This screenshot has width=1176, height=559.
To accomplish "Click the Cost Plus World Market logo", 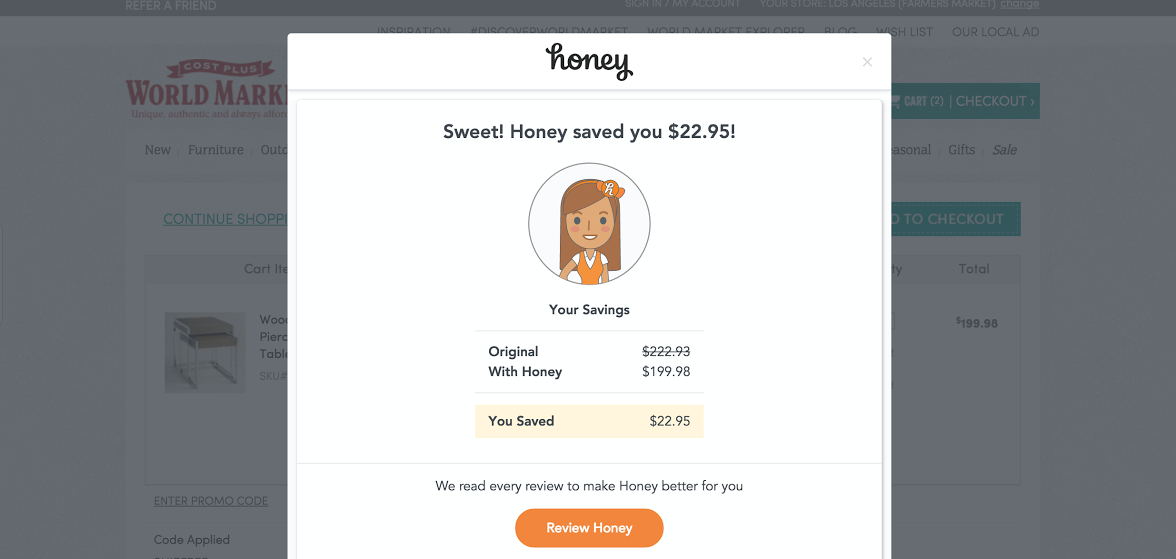I will [207, 89].
